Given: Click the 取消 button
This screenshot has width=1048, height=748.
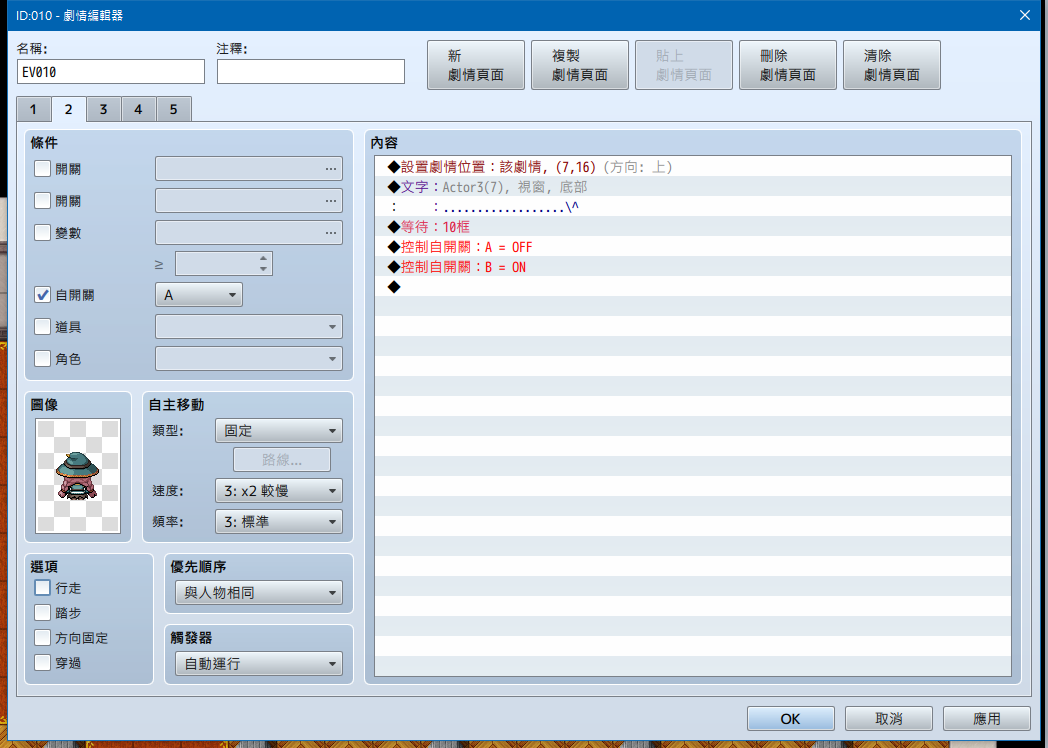Looking at the screenshot, I should pyautogui.click(x=889, y=719).
